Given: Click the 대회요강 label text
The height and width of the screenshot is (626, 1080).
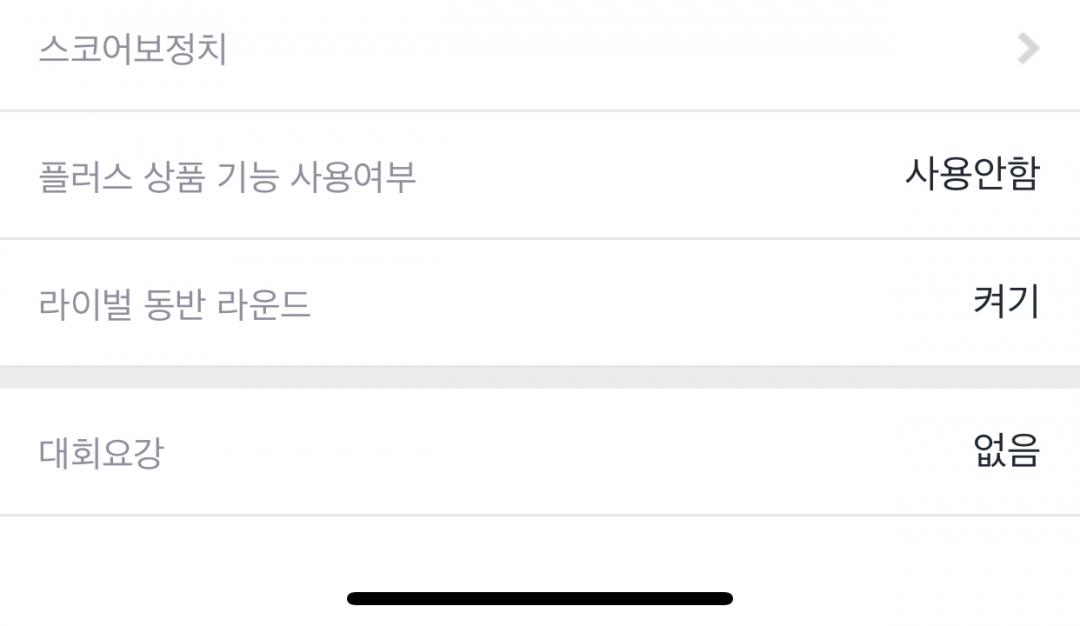Looking at the screenshot, I should (x=100, y=453).
